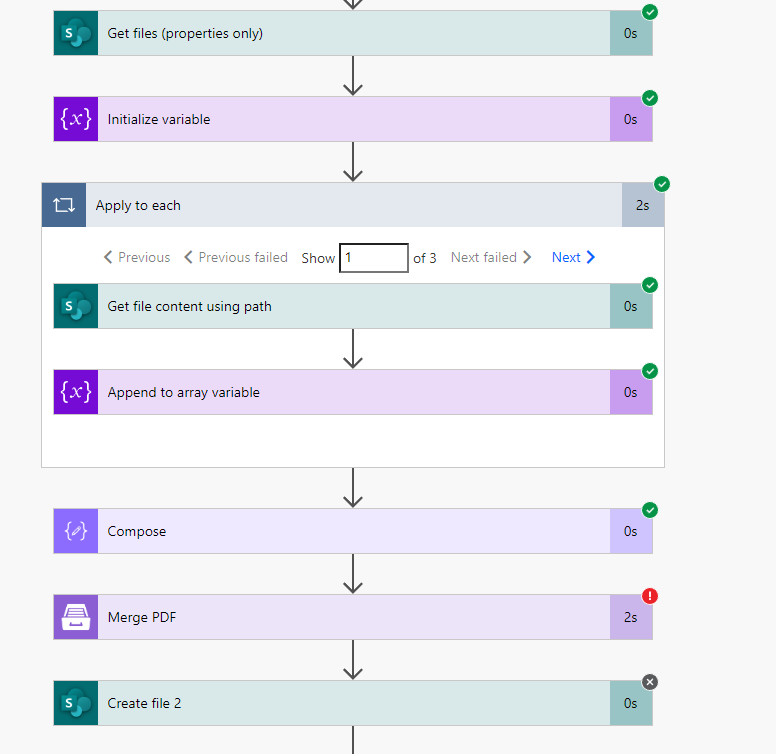
Task: Click the Apply to each loop icon
Action: (64, 205)
